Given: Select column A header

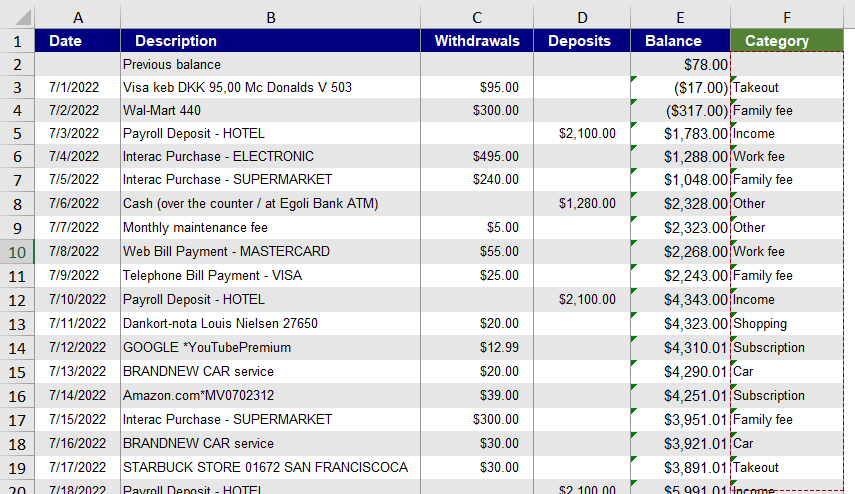Looking at the screenshot, I should coord(78,16).
